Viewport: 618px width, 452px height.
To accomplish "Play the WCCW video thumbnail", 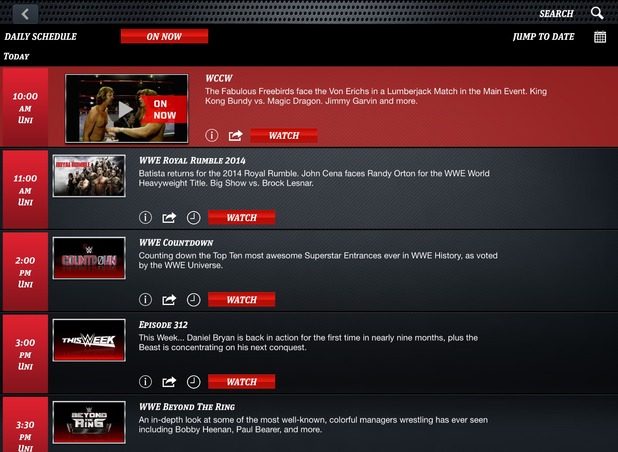I will (127, 108).
